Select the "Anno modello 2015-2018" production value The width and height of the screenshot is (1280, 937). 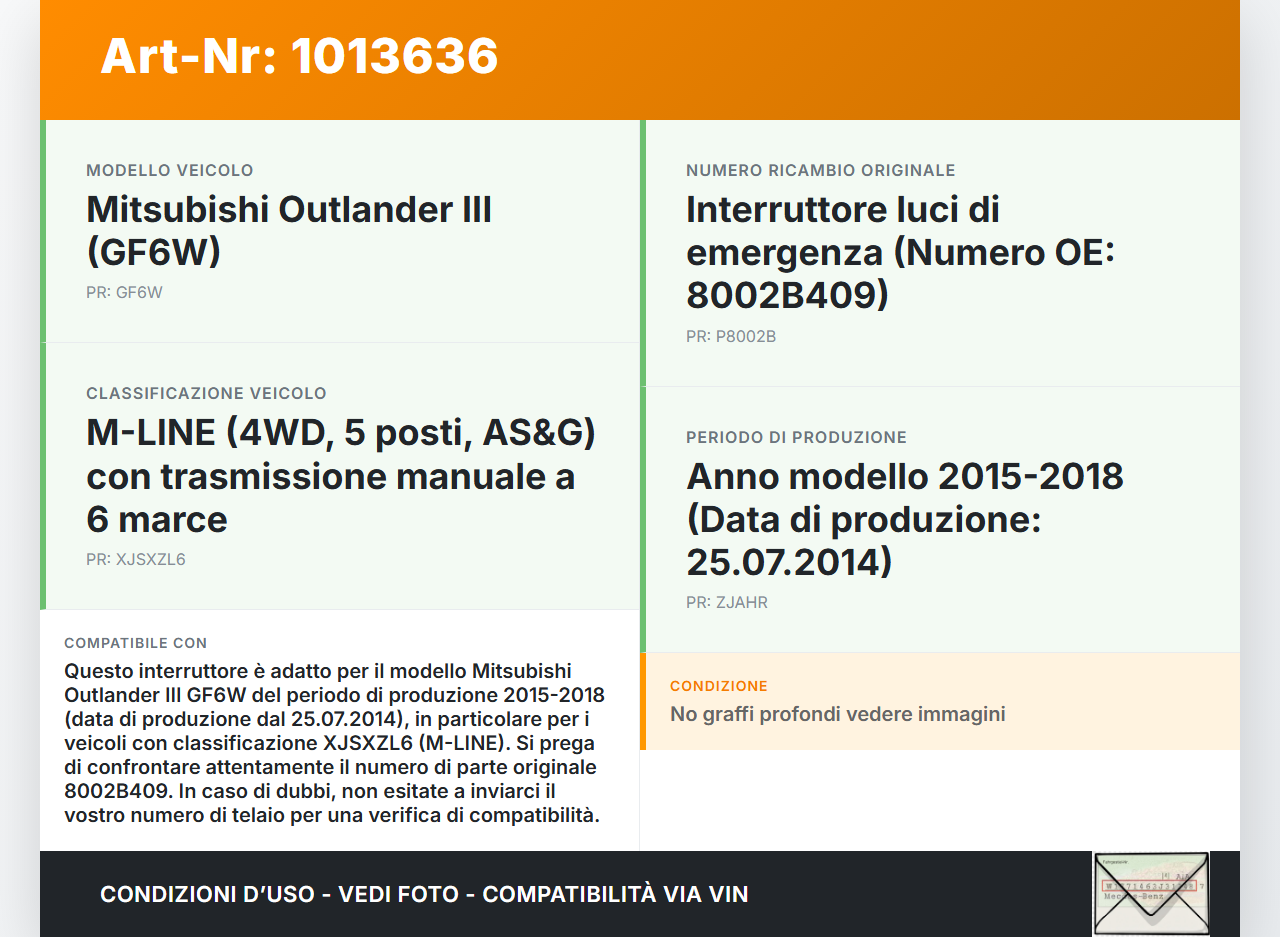point(905,519)
